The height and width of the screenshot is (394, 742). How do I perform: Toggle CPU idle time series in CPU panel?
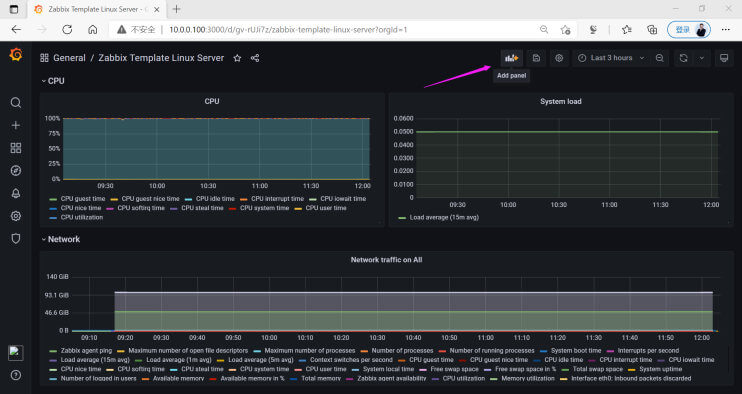[215, 199]
